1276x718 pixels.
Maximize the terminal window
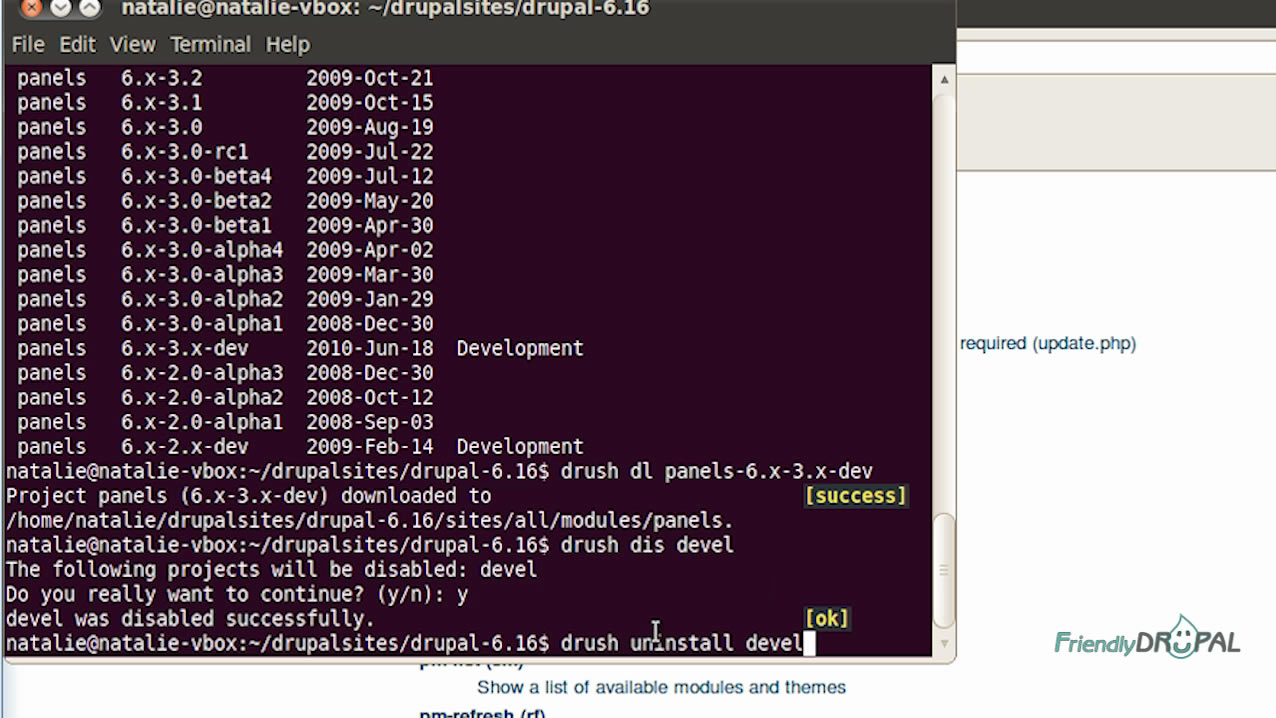click(x=88, y=9)
